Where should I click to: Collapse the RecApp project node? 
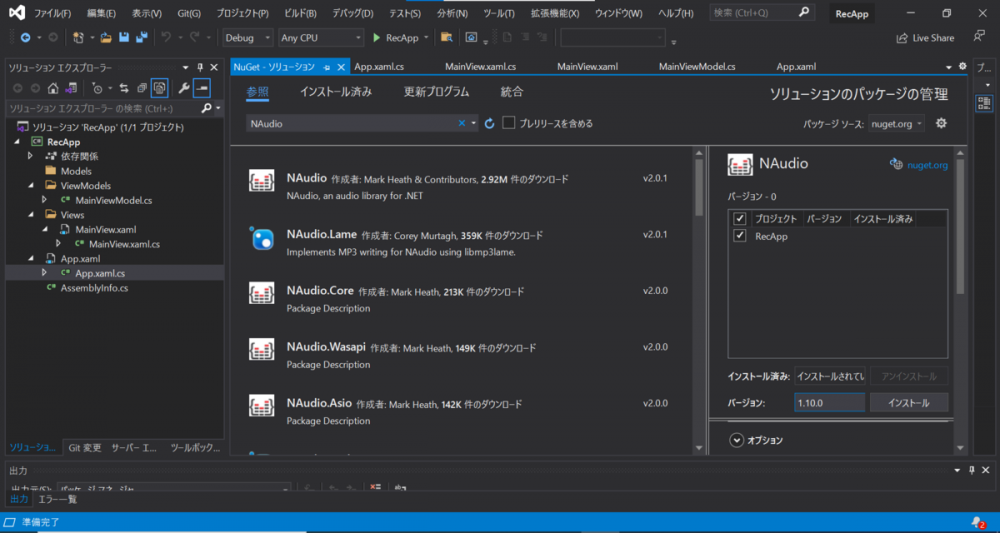click(x=16, y=142)
